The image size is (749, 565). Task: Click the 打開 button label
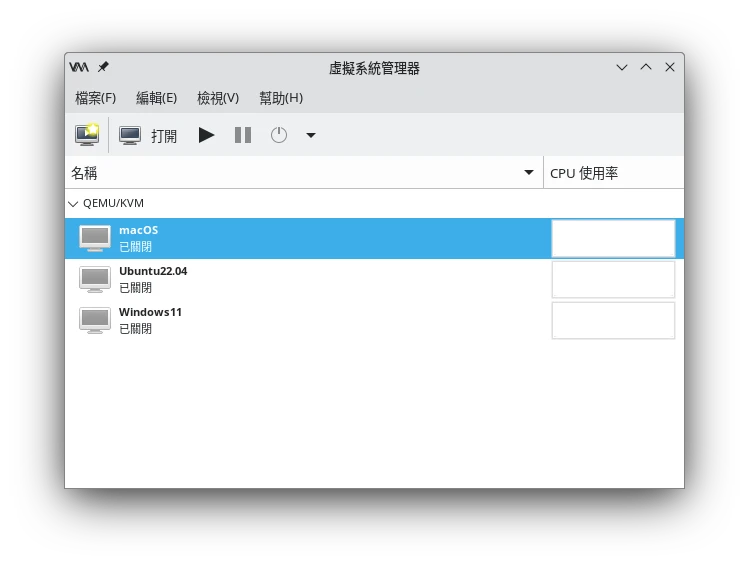(x=164, y=136)
